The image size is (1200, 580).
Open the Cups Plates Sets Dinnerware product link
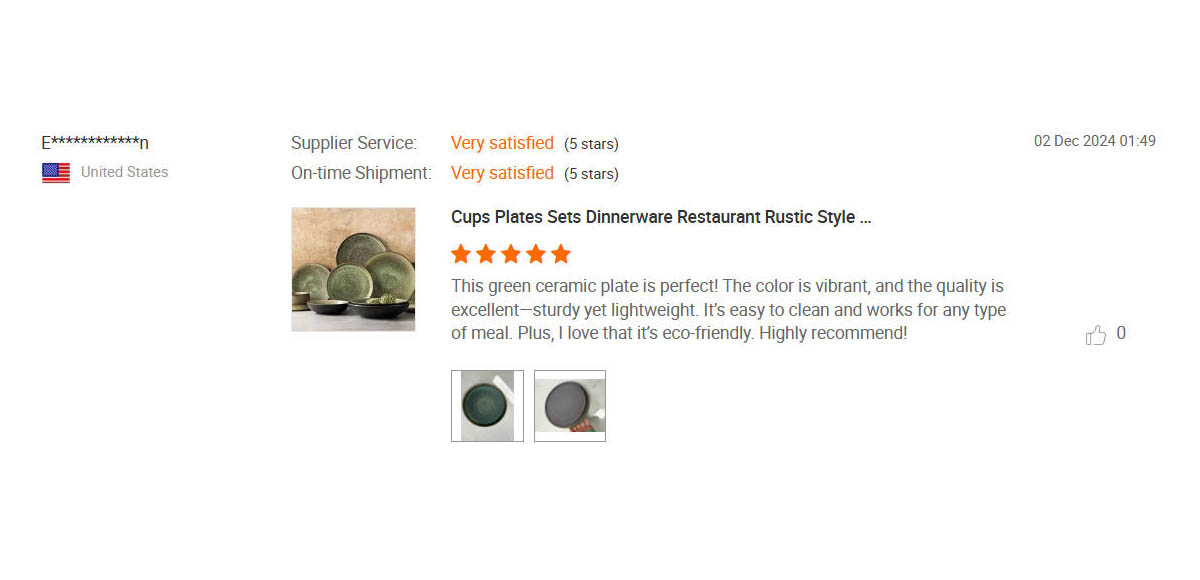661,217
